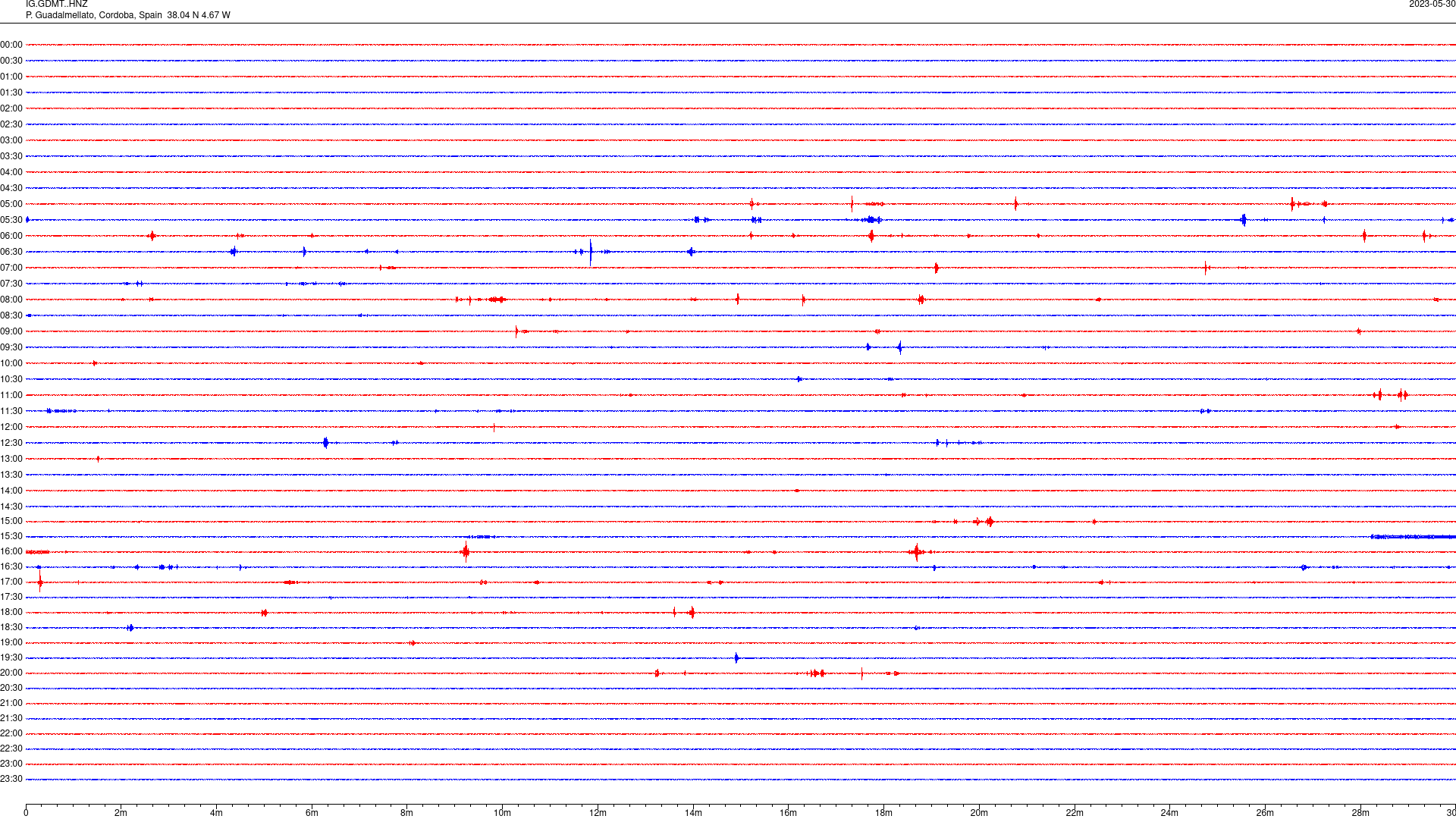Screen dimensions: 1456x819
Task: Select the 10:30 time row label
Action: (x=11, y=379)
